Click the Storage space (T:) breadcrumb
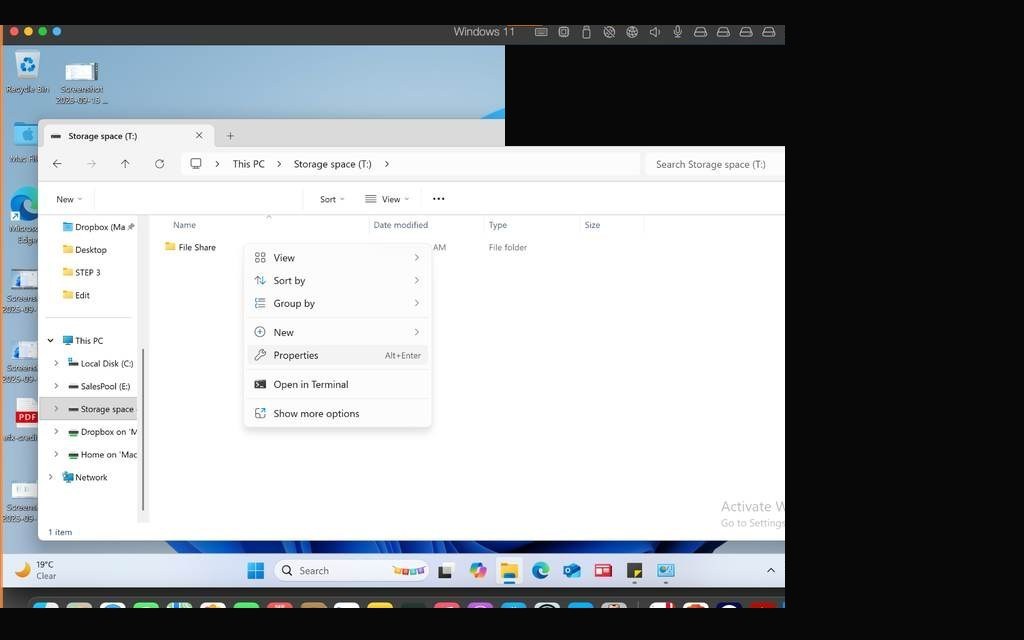The image size is (1024, 640). coord(332,164)
